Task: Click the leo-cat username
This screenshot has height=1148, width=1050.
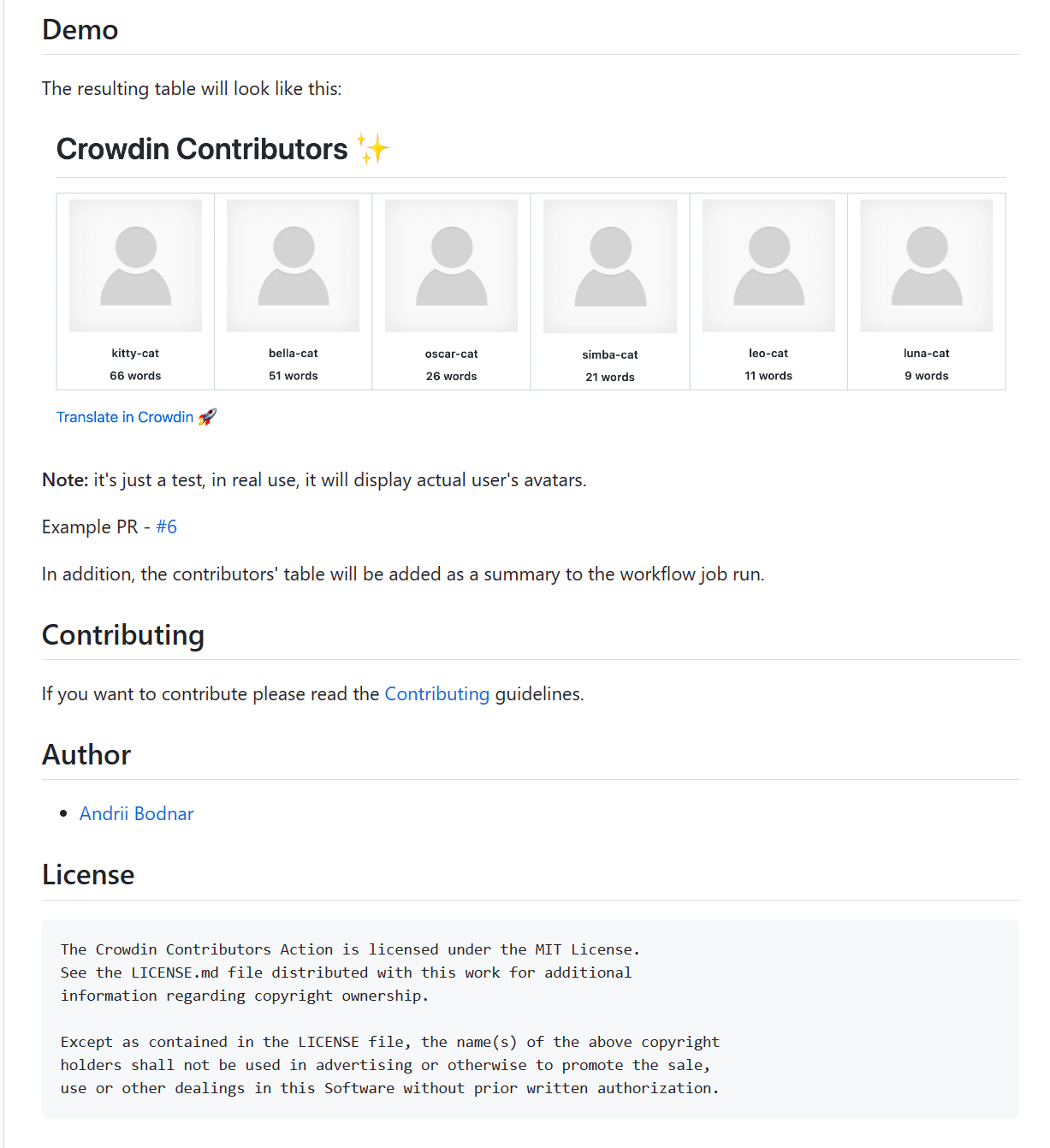Action: pos(768,353)
